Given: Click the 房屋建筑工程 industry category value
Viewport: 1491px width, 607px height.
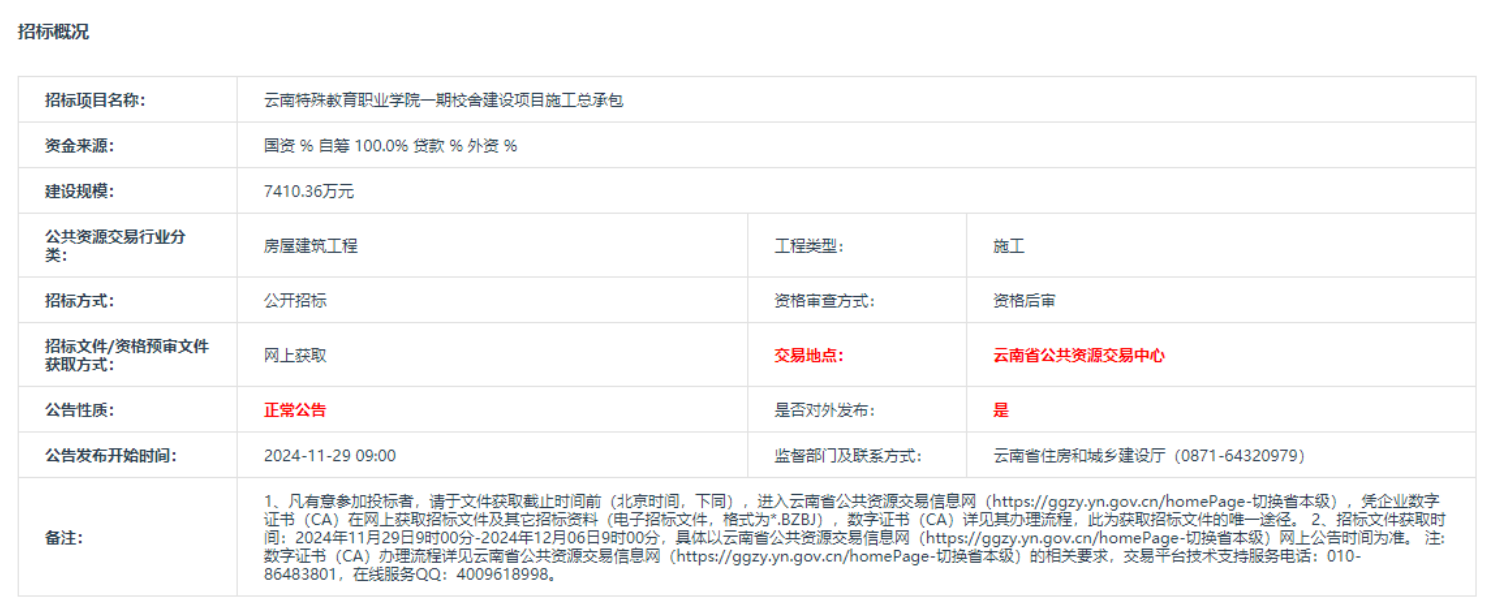Looking at the screenshot, I should (311, 246).
